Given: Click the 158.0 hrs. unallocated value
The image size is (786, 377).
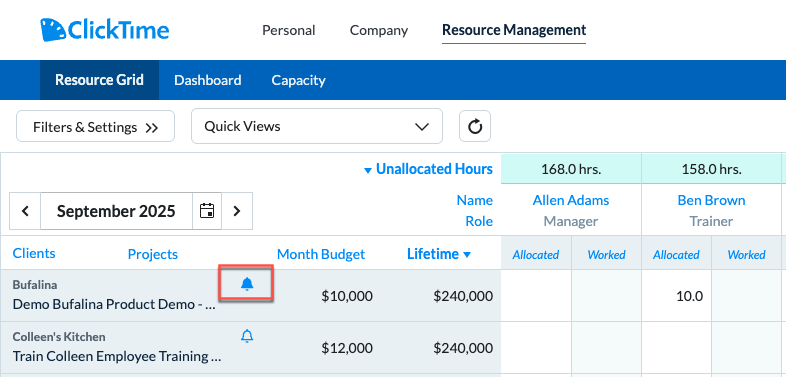Looking at the screenshot, I should point(711,169).
